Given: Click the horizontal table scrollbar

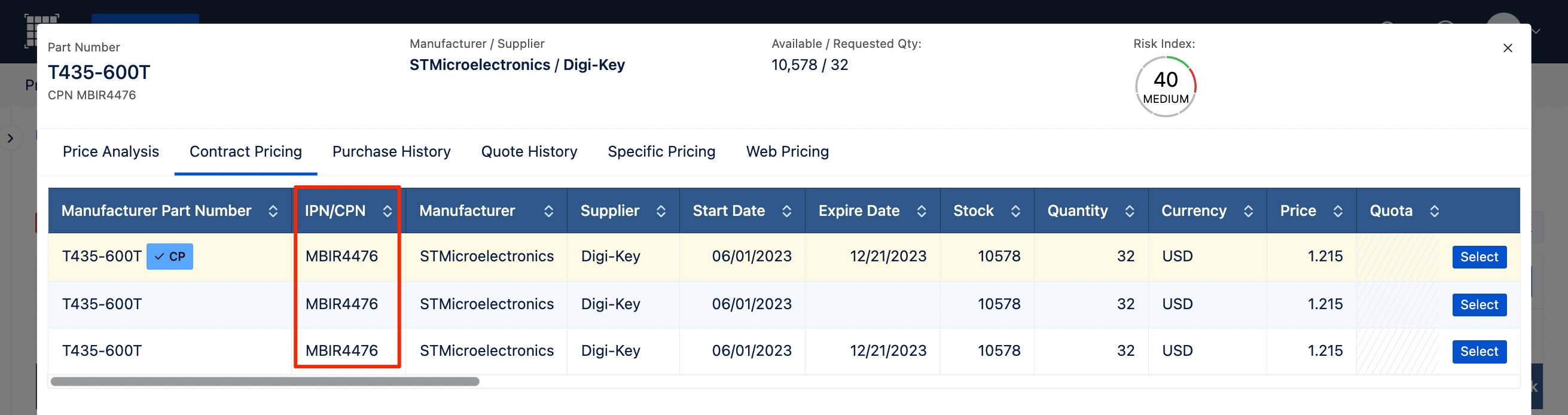Looking at the screenshot, I should coord(265,382).
